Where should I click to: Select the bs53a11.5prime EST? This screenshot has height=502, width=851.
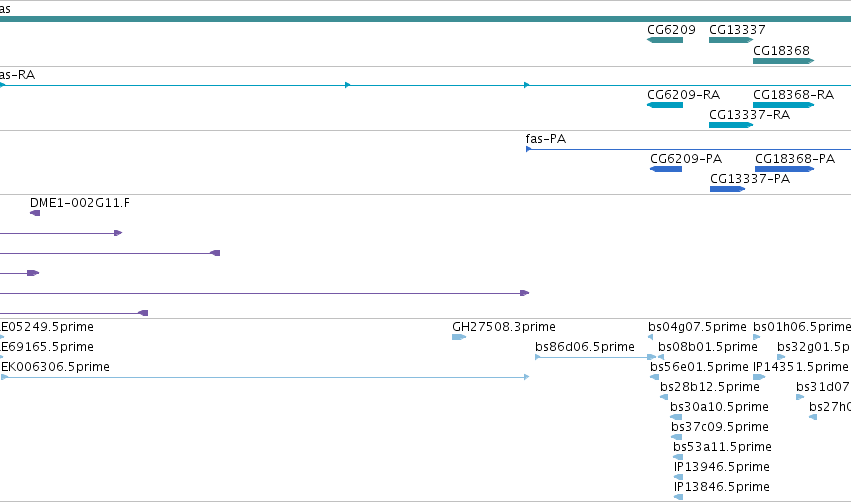coord(678,457)
